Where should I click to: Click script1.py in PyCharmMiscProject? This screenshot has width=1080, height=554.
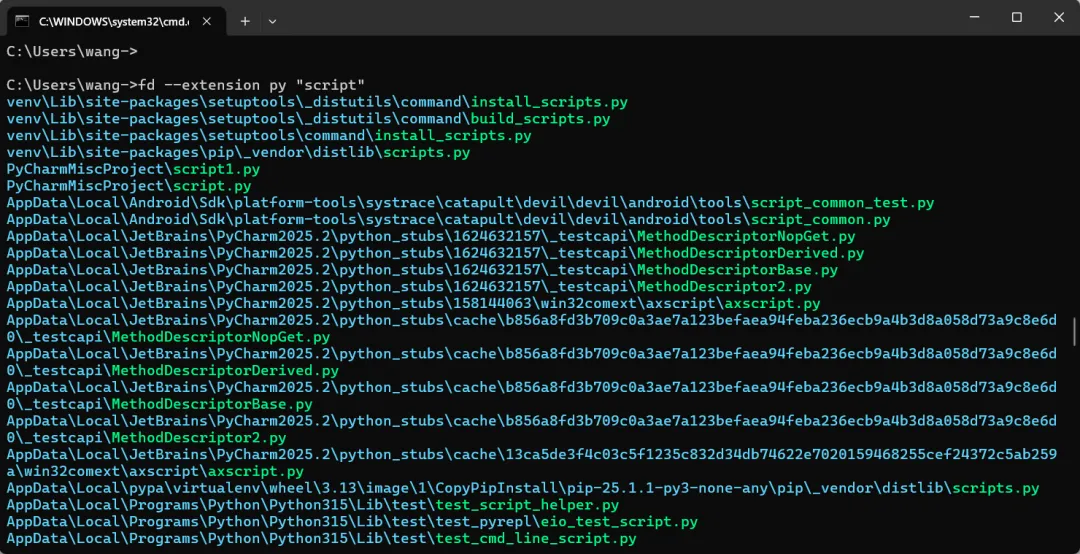(216, 169)
